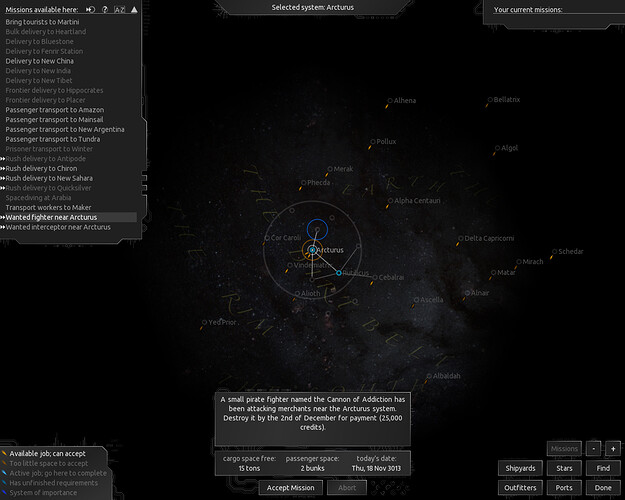
Task: Select Frontier delivery to Hippocrates mission
Action: [x=54, y=91]
